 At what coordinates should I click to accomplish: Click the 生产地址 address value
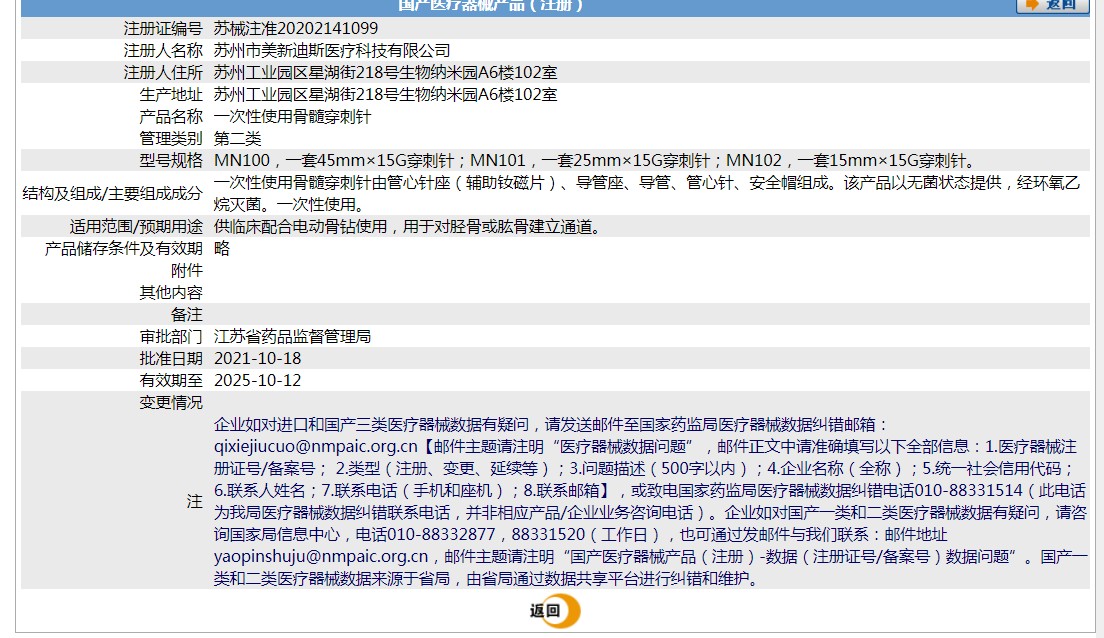pyautogui.click(x=385, y=94)
